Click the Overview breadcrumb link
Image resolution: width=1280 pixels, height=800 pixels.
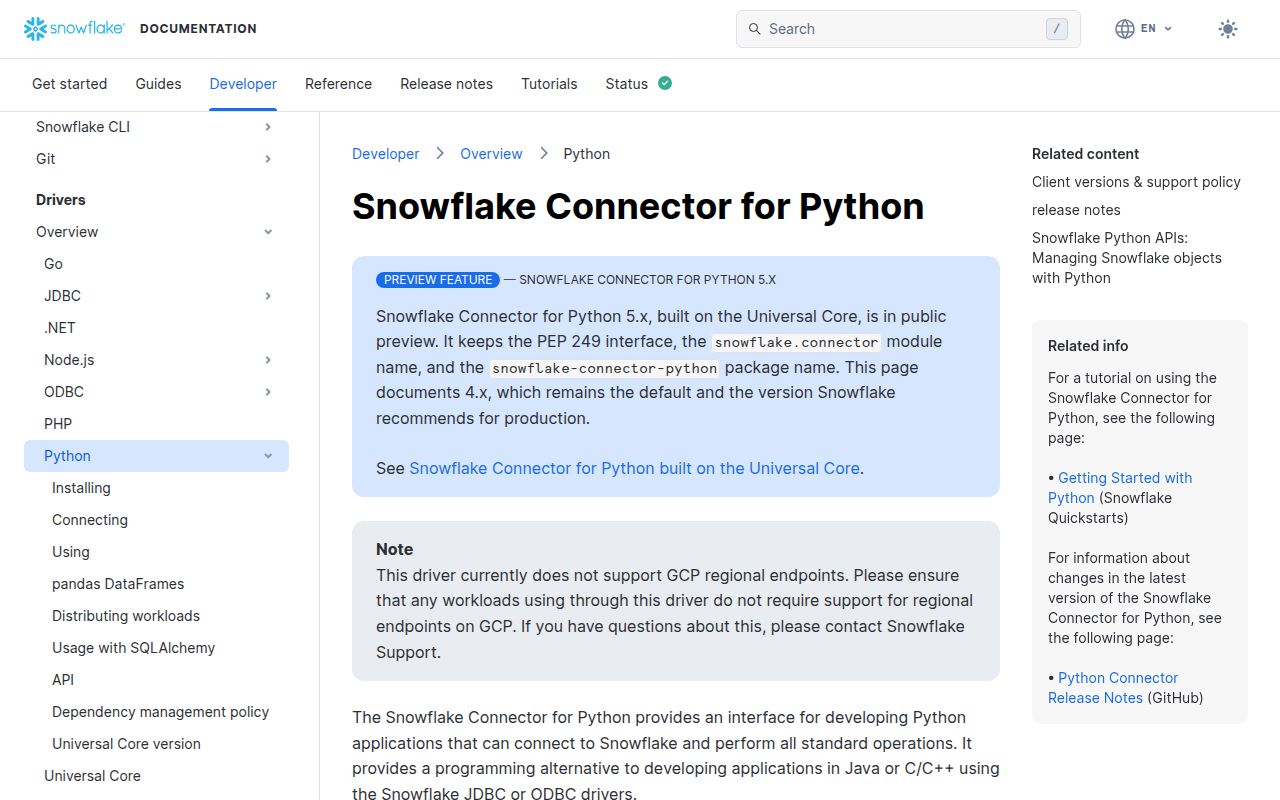tap(491, 154)
